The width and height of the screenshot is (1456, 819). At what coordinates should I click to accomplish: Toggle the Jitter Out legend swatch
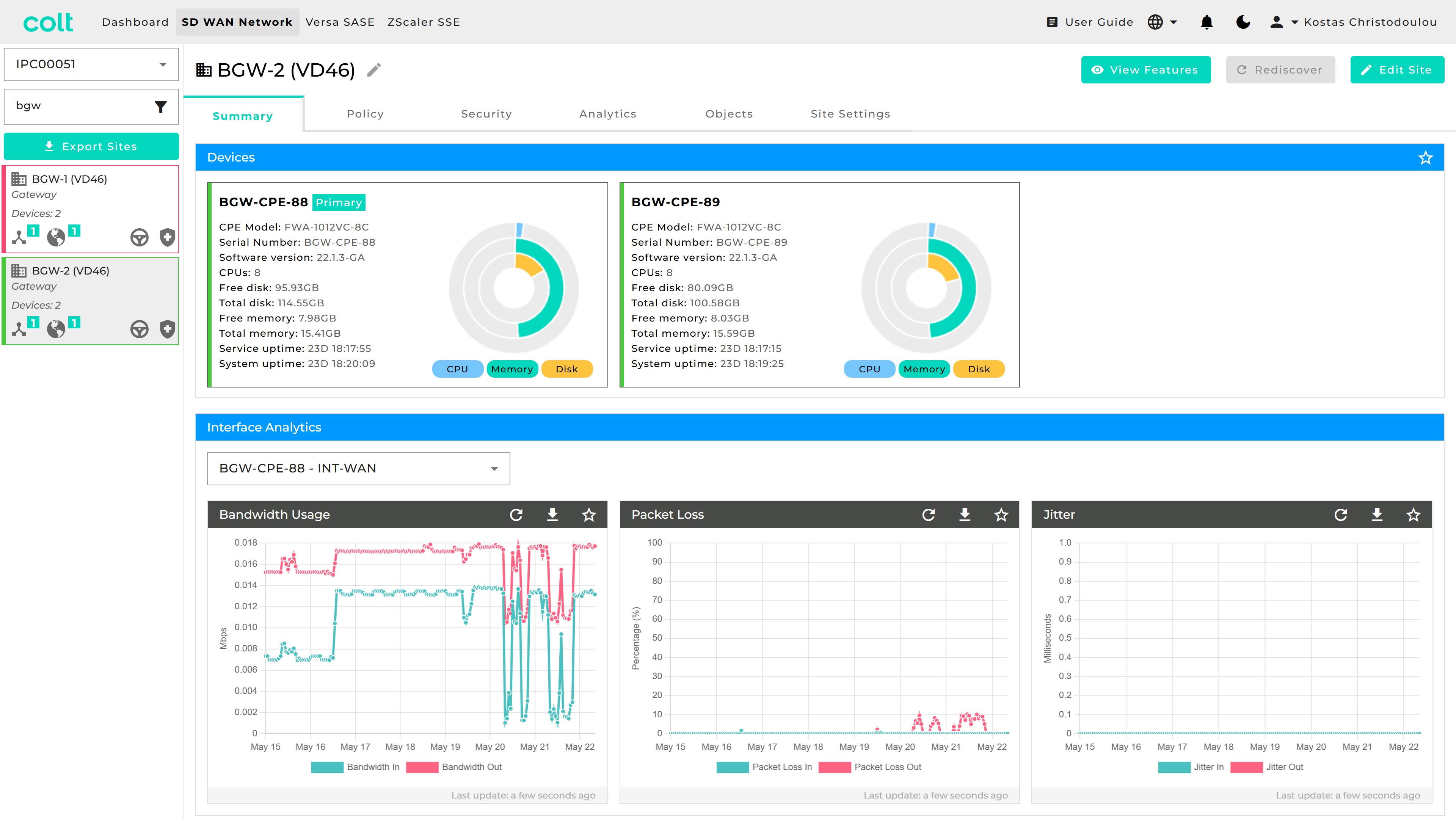coord(1246,767)
